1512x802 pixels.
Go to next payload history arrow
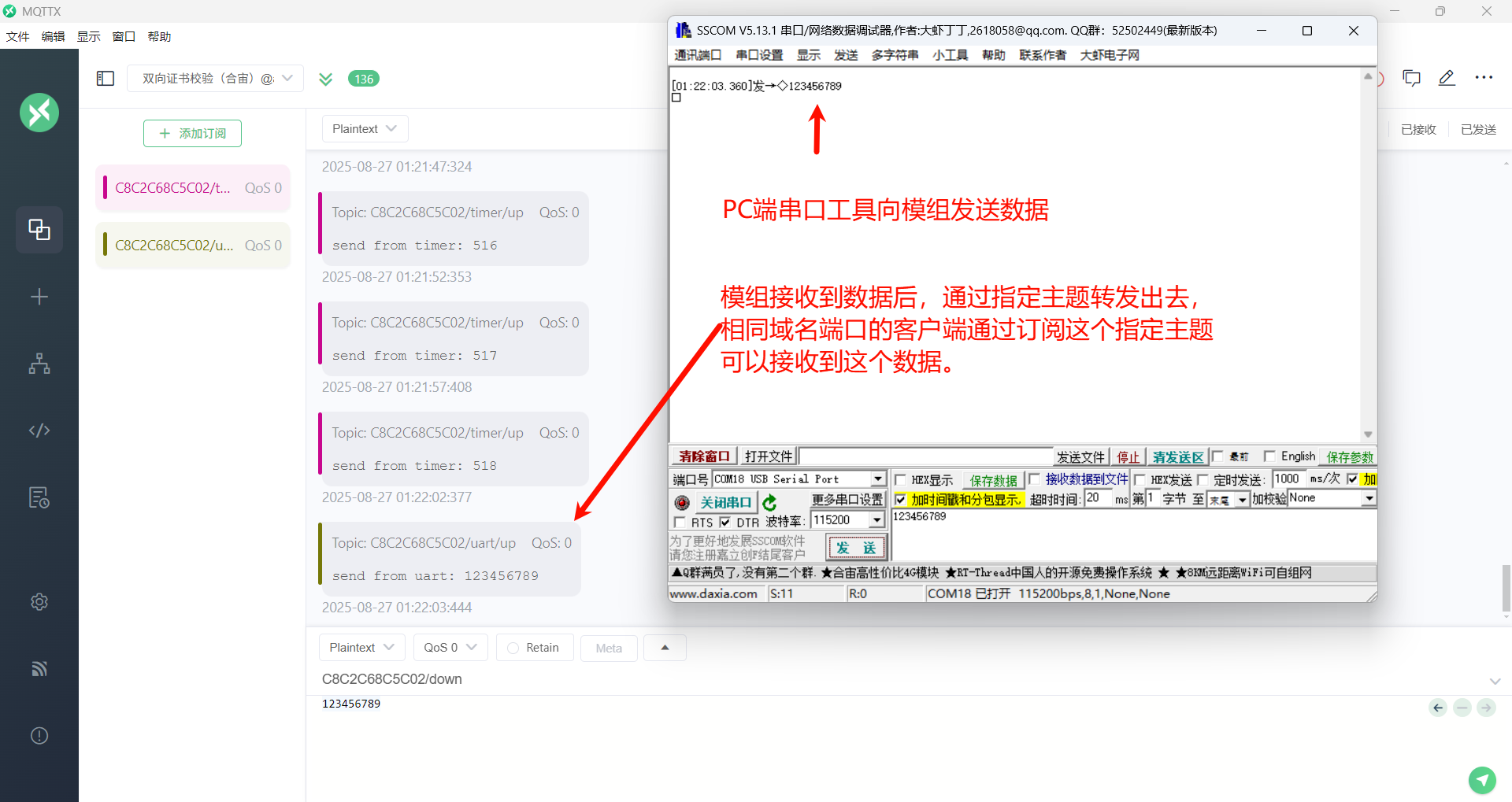(x=1486, y=708)
